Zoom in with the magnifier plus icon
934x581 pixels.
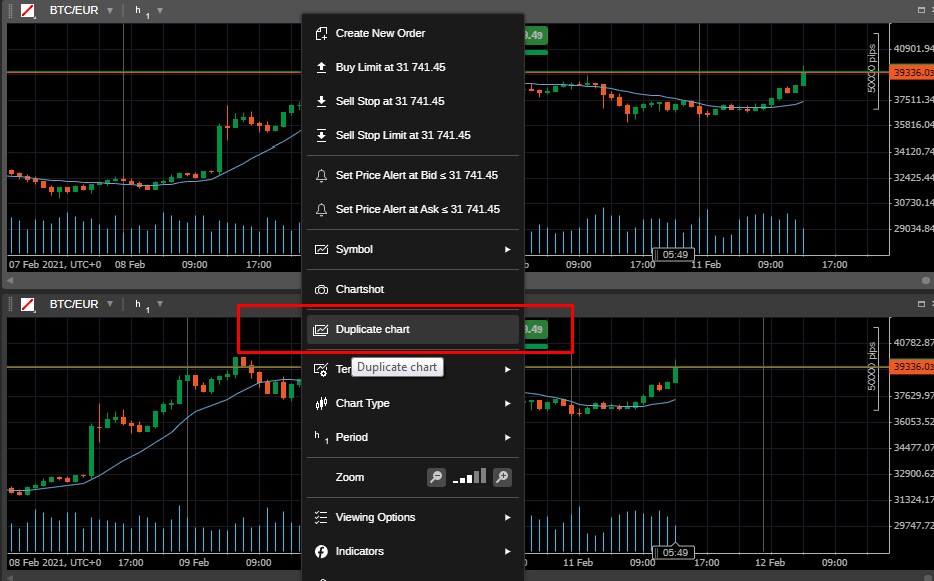[x=503, y=477]
